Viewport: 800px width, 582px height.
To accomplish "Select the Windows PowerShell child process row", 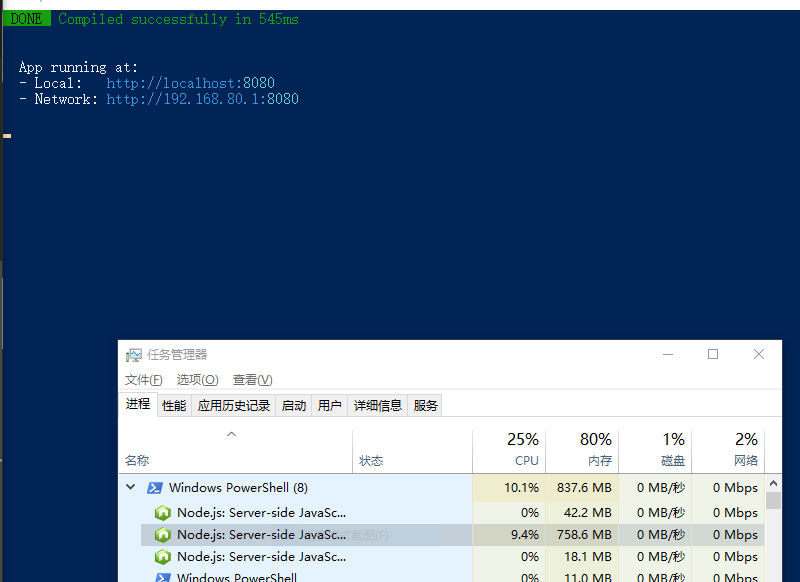I will coord(442,576).
